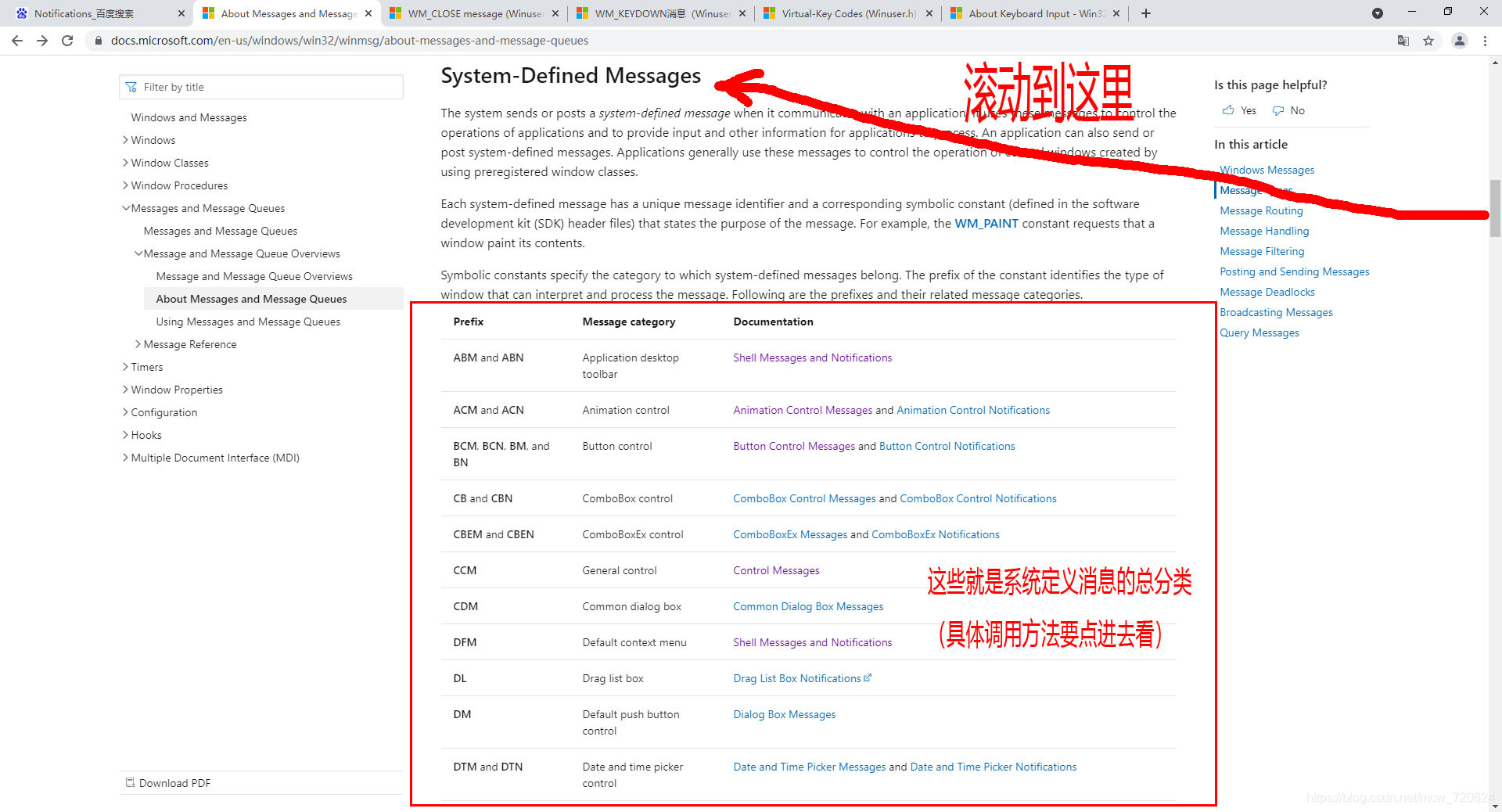Collapse the Messages and Message Queues section
This screenshot has height=812, width=1502.
pyautogui.click(x=126, y=208)
